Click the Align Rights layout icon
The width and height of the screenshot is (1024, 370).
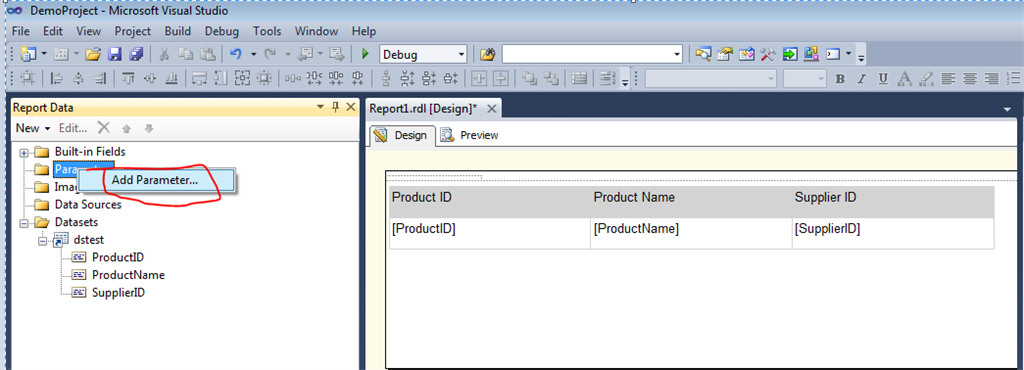coord(100,79)
